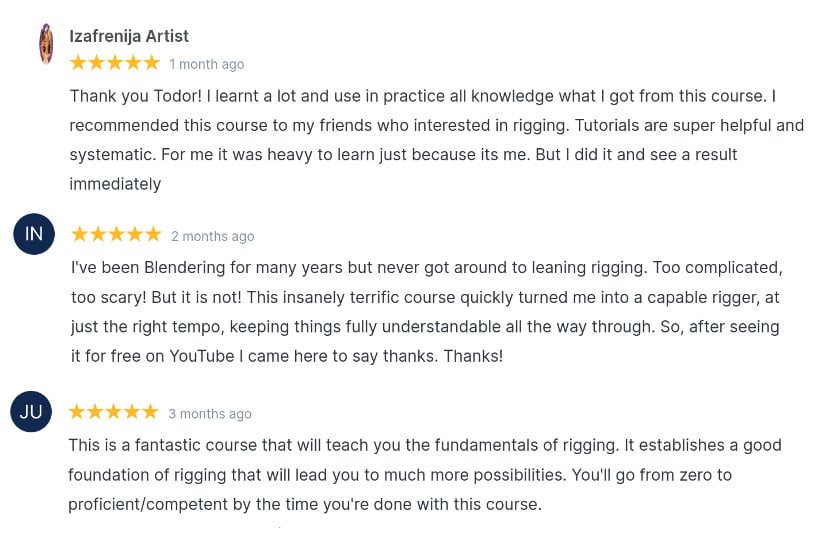Viewport: 832px width, 550px height.
Task: Click the '3 months ago' timestamp
Action: coord(210,413)
